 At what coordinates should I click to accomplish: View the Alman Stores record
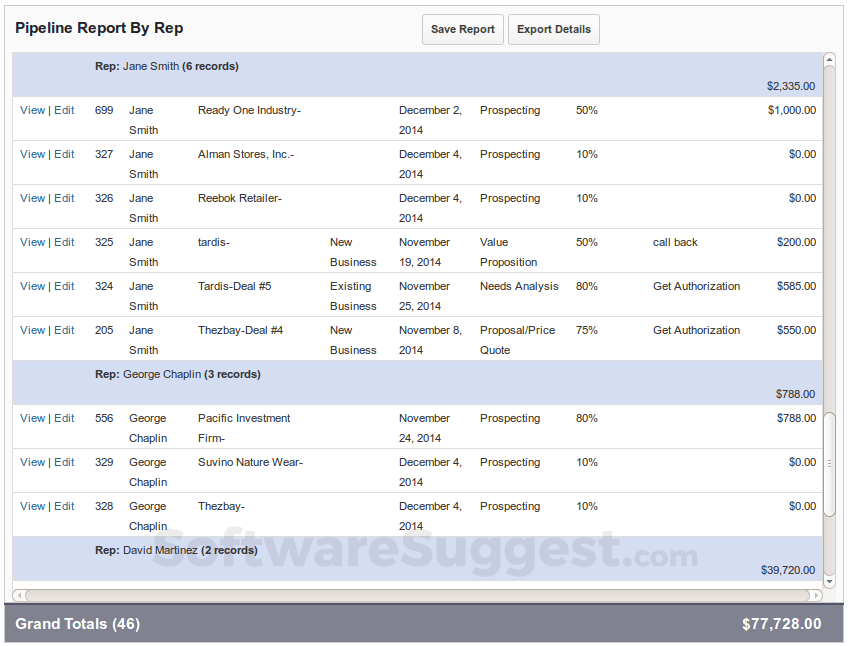[x=32, y=154]
